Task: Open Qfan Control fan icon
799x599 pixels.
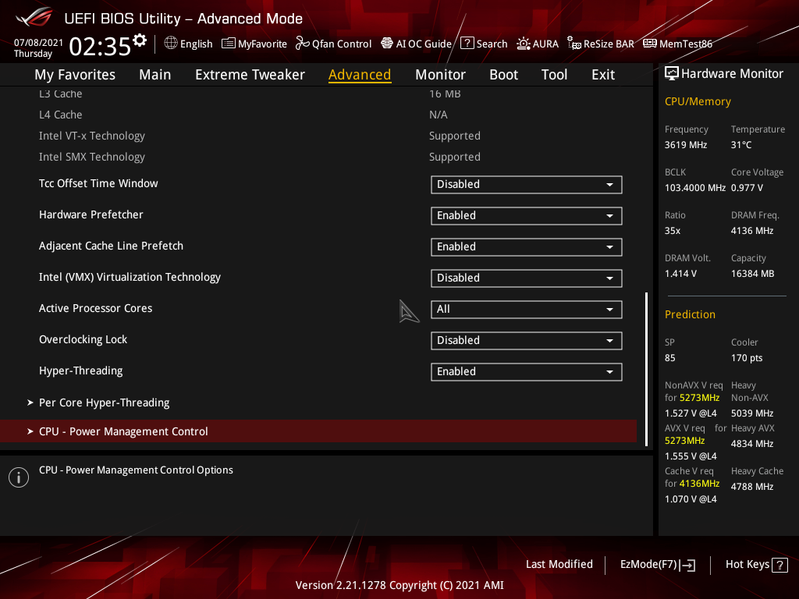Action: coord(302,43)
